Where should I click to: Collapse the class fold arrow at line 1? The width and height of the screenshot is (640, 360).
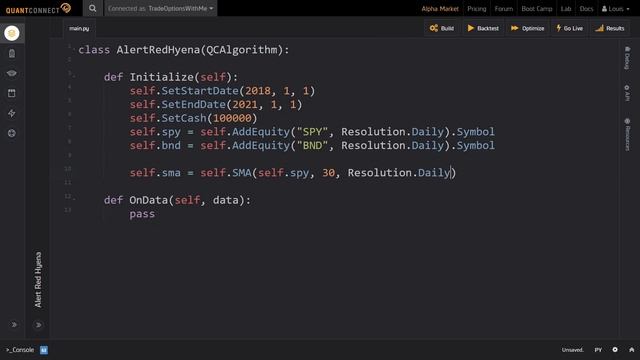coord(74,49)
